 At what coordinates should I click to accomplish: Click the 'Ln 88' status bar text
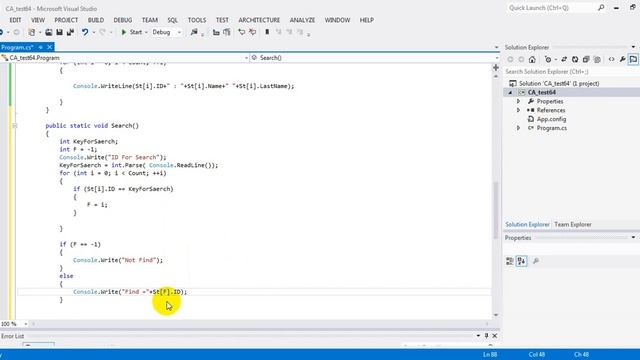click(x=490, y=355)
